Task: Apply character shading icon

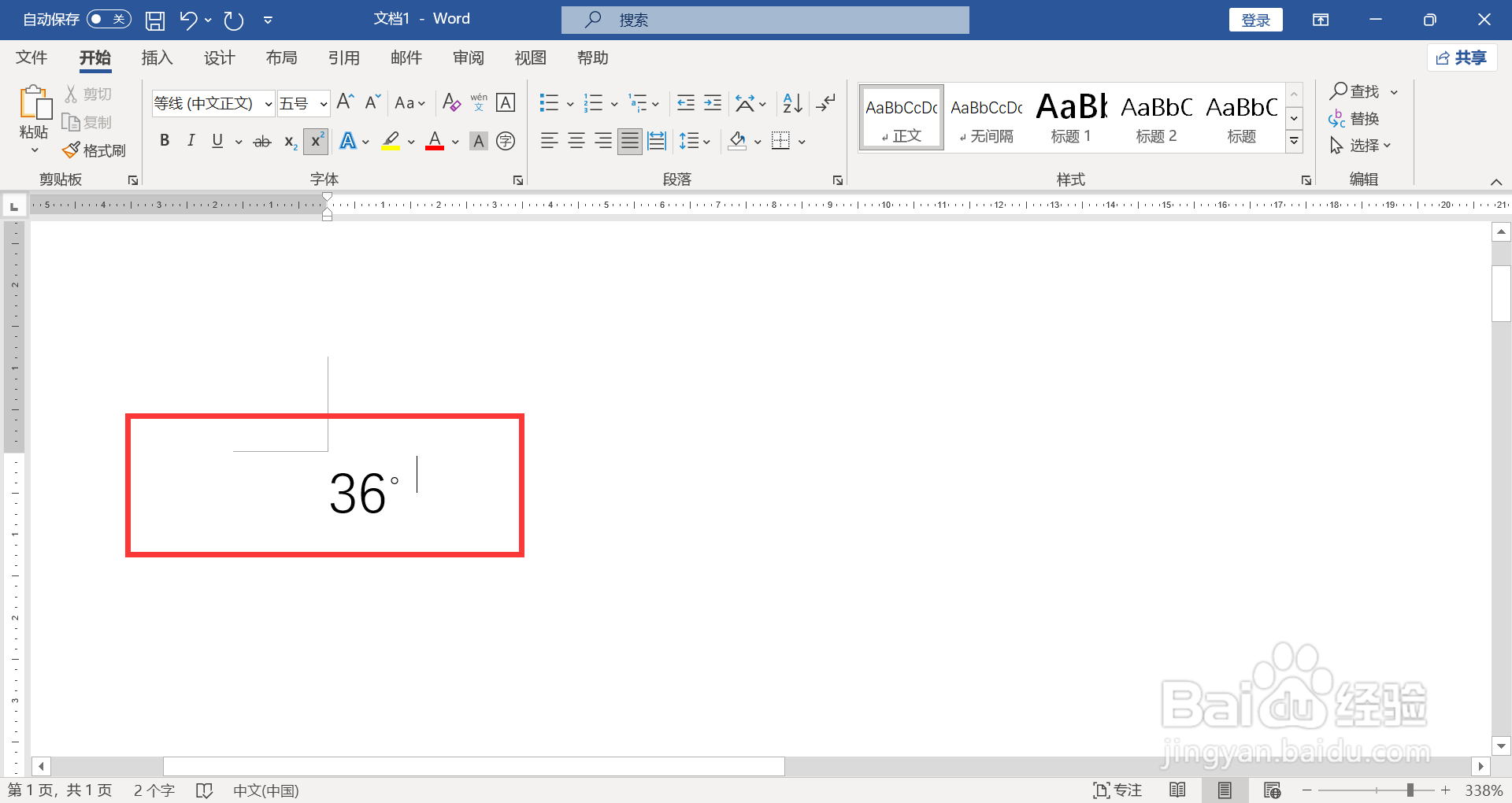Action: [478, 141]
